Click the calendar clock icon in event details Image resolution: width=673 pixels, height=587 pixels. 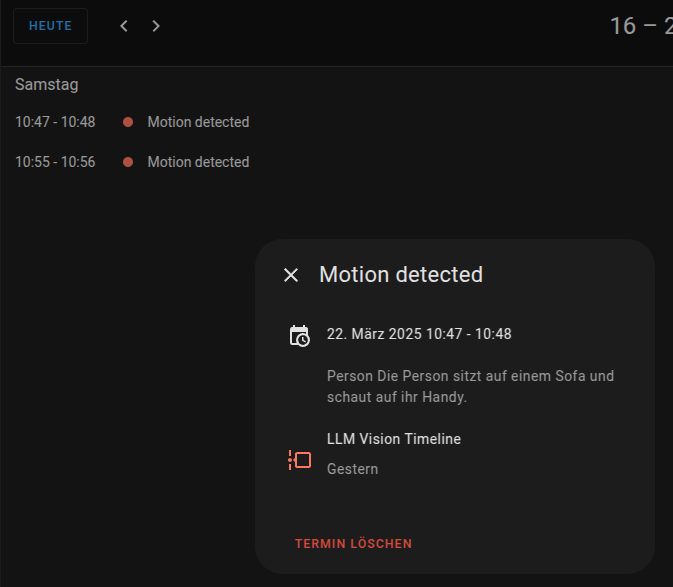(299, 335)
